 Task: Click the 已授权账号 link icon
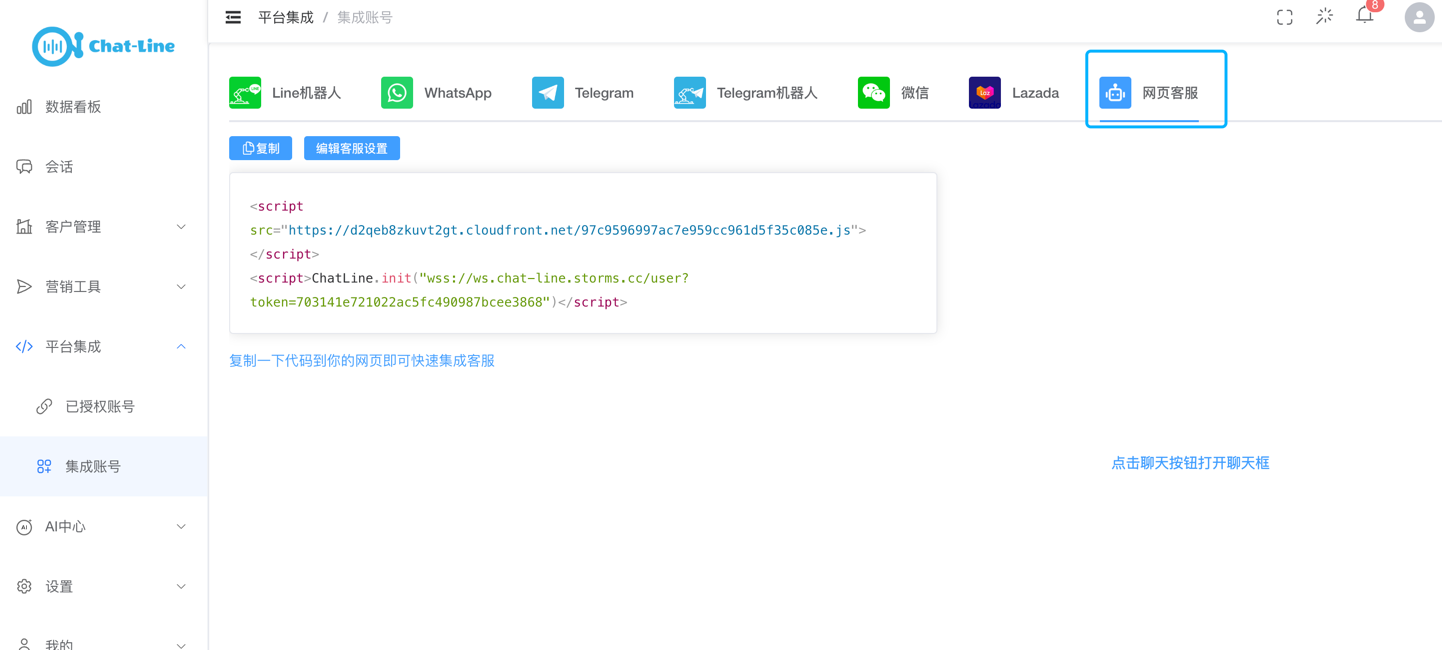click(44, 407)
